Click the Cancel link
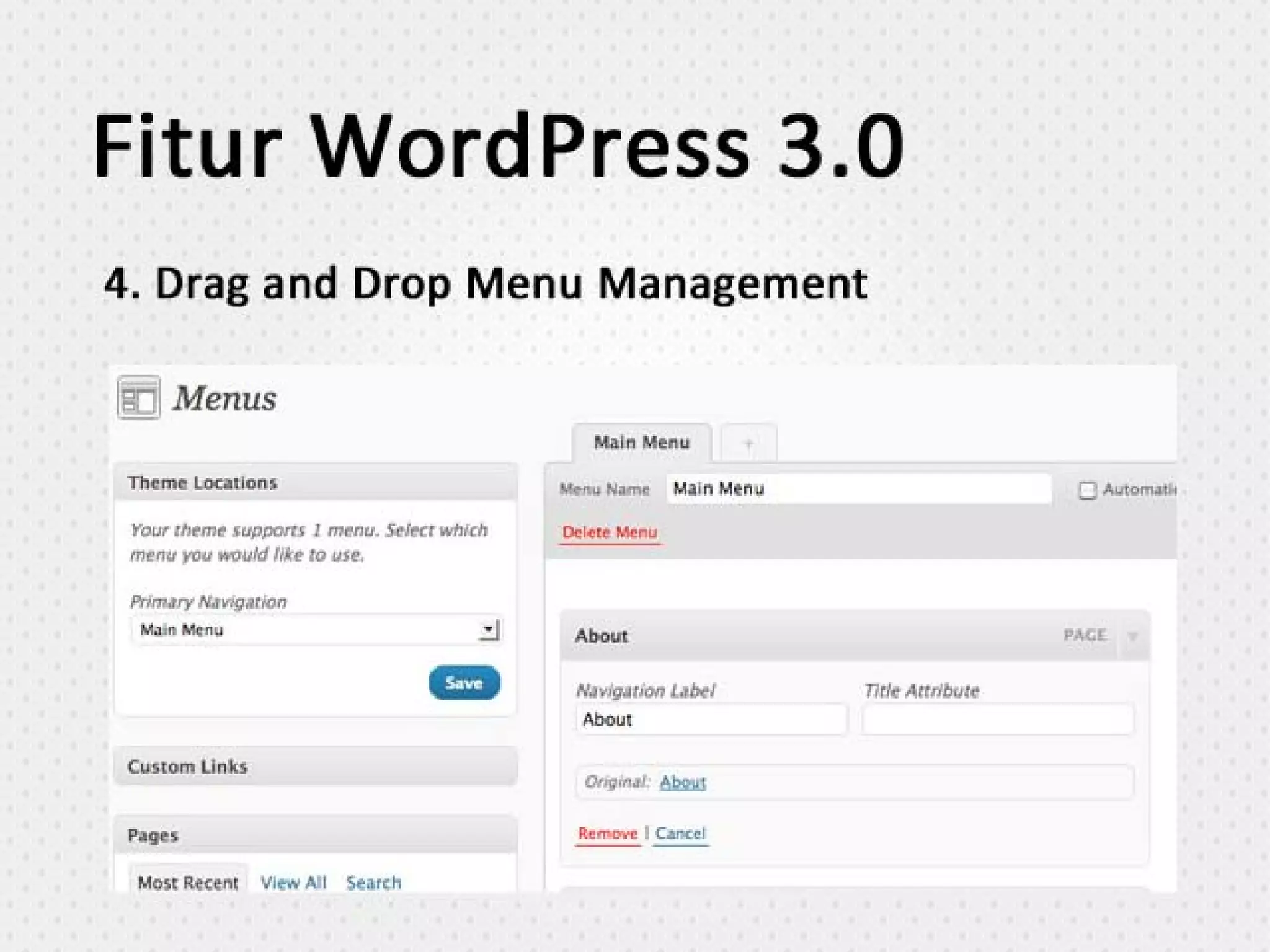The height and width of the screenshot is (952, 1270). click(x=680, y=834)
